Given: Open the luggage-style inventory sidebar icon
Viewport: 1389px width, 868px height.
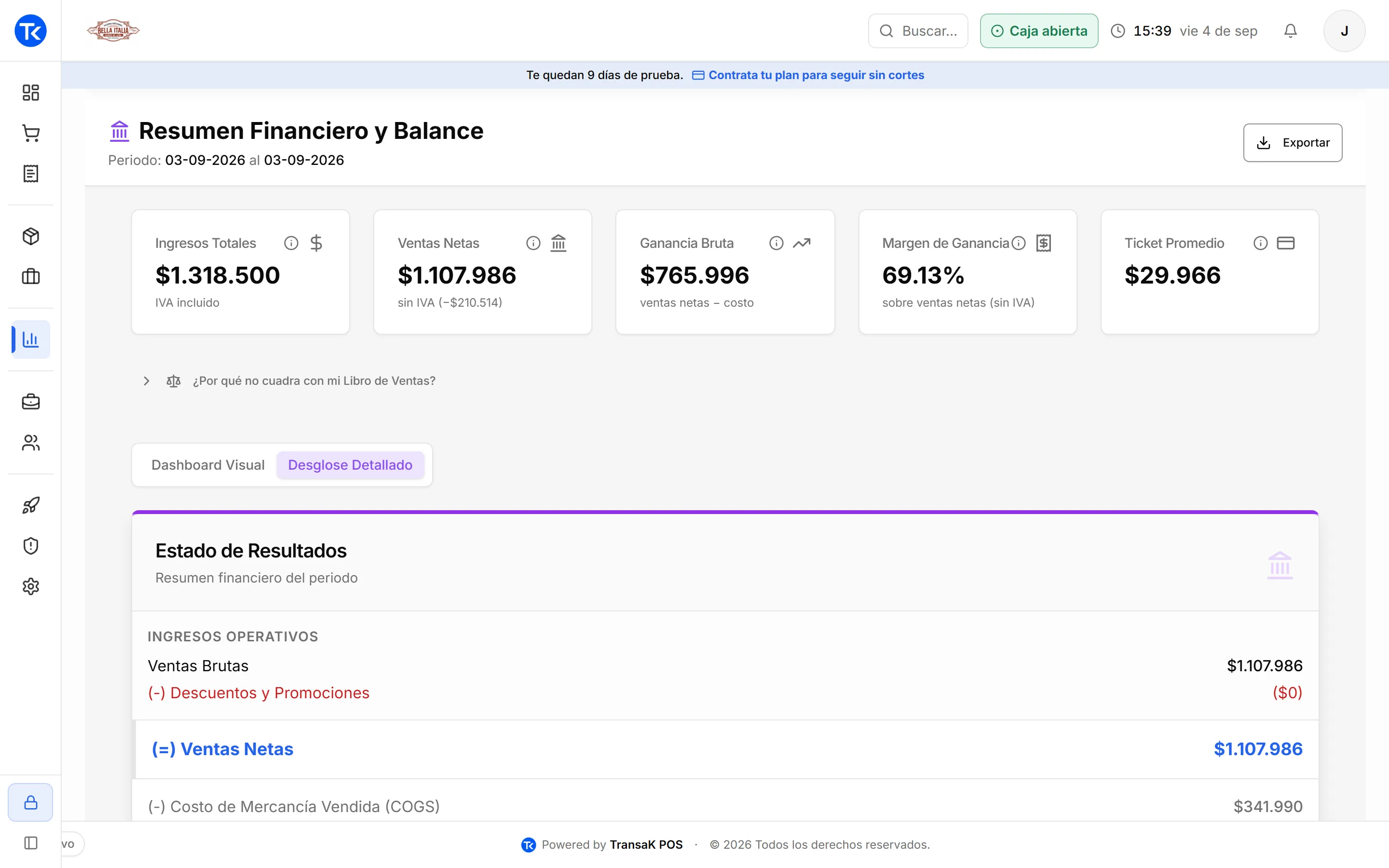Looking at the screenshot, I should pyautogui.click(x=30, y=277).
